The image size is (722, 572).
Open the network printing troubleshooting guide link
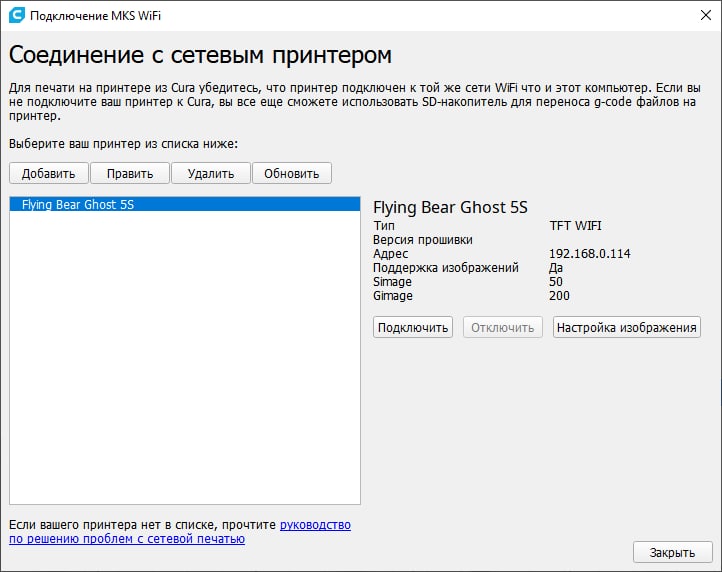[180, 531]
